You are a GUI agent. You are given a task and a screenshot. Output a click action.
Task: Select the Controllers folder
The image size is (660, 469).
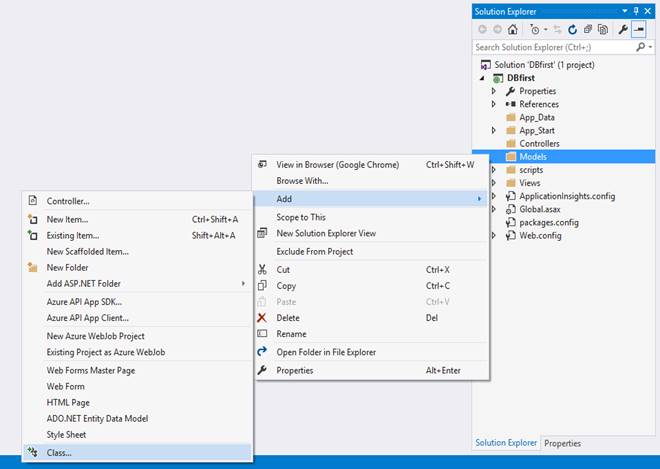click(539, 144)
